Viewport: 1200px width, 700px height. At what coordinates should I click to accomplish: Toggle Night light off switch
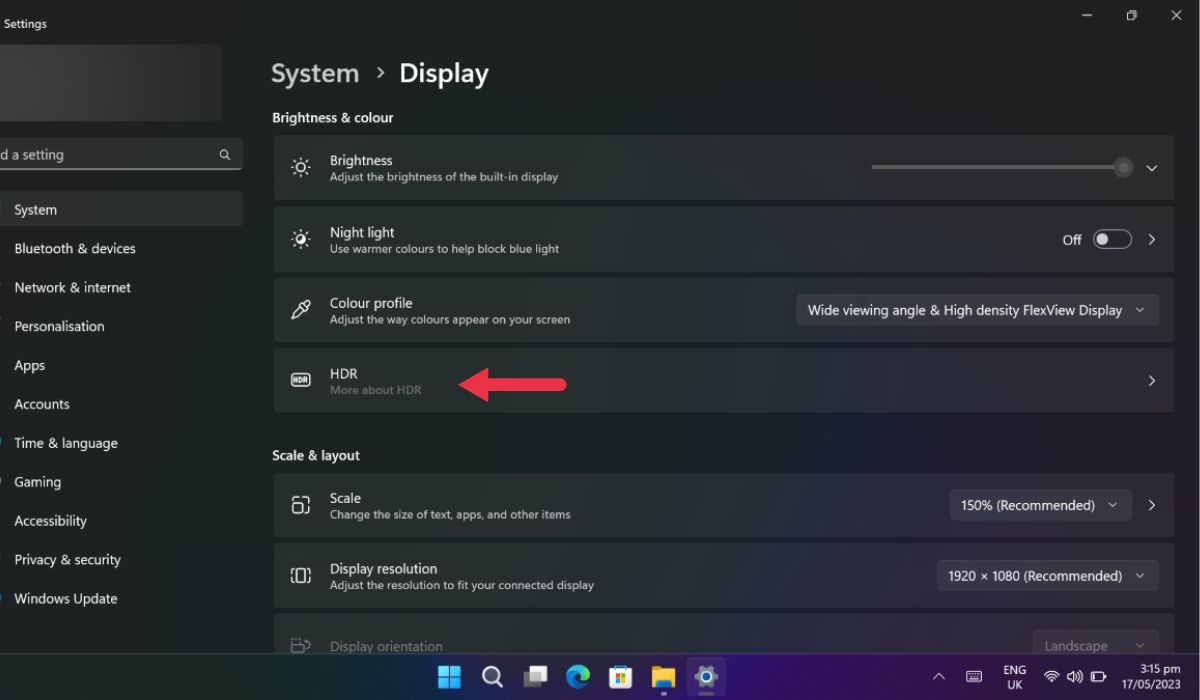click(1112, 239)
